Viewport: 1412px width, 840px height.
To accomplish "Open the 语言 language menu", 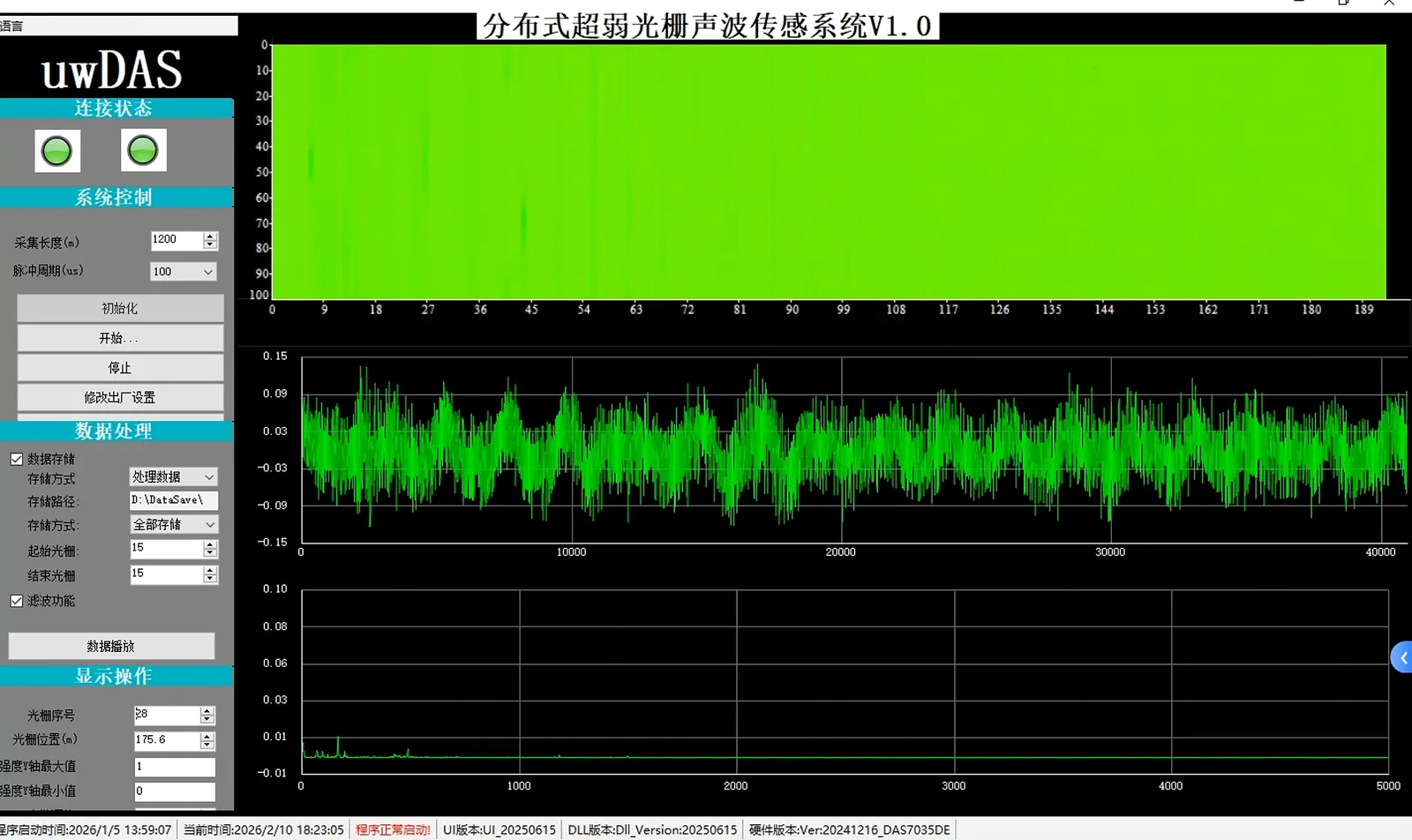I will (11, 26).
